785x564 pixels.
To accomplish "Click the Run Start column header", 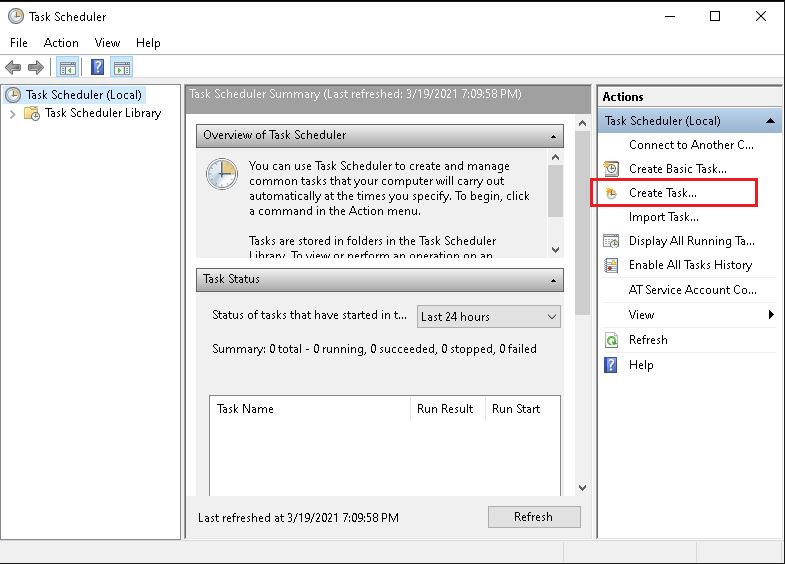I will click(522, 409).
